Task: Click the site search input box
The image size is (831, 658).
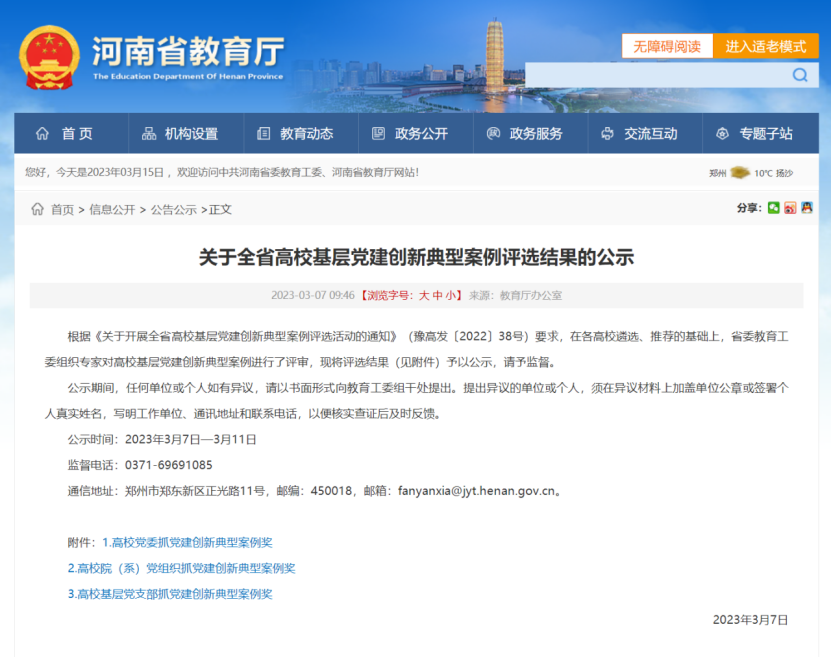Action: pos(655,75)
